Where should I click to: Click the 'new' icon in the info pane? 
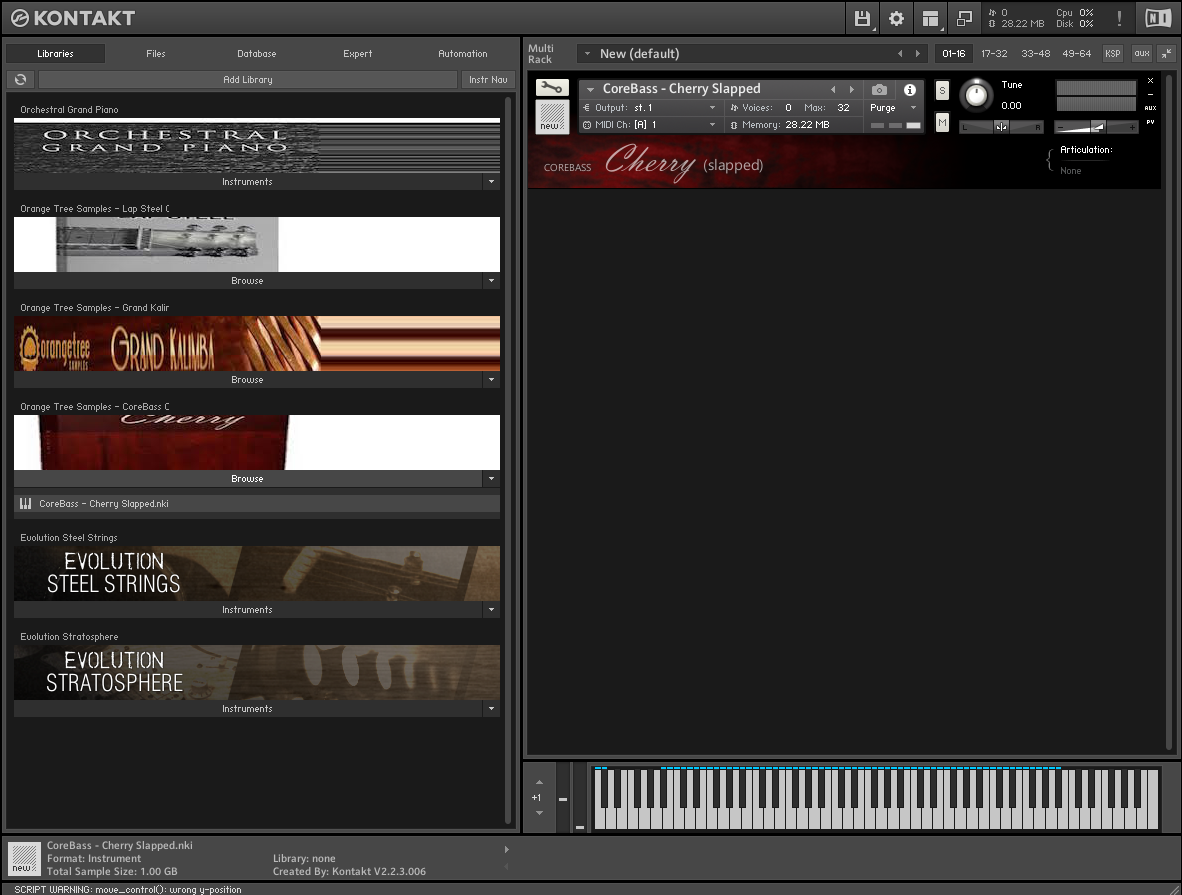(23, 859)
